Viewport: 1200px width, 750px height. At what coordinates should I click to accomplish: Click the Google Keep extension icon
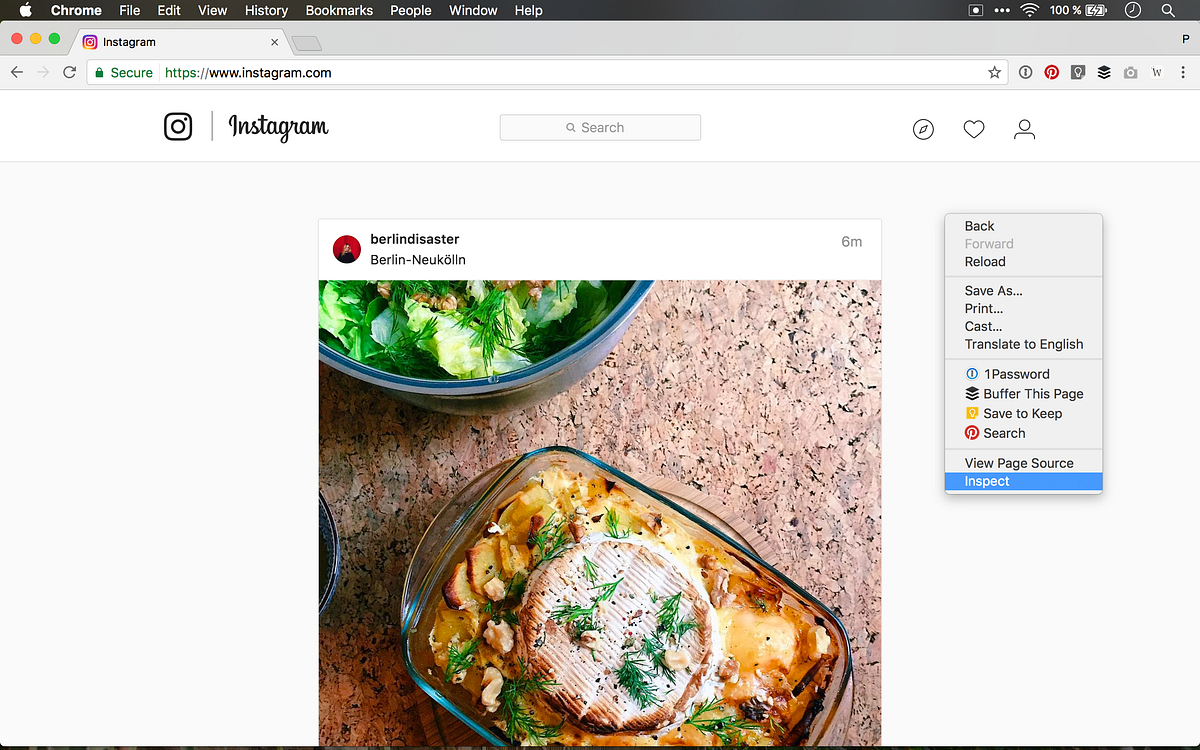point(1078,72)
